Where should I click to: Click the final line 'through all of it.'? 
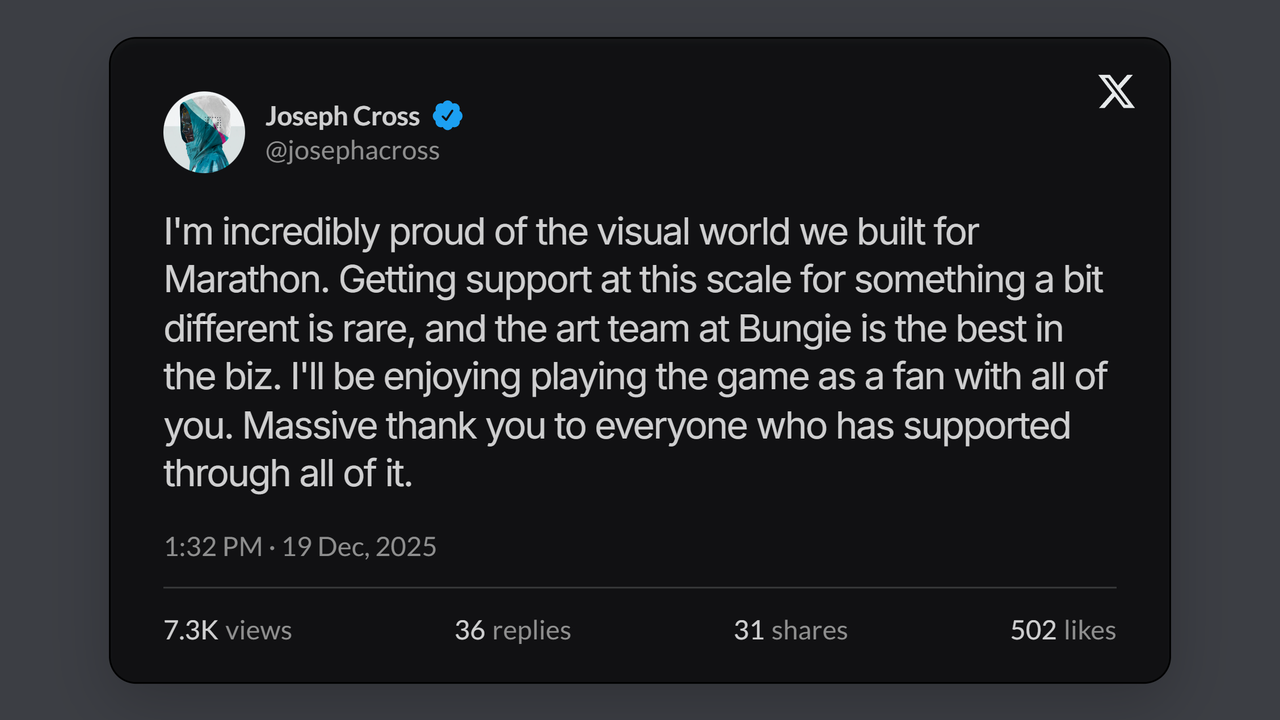pos(288,473)
